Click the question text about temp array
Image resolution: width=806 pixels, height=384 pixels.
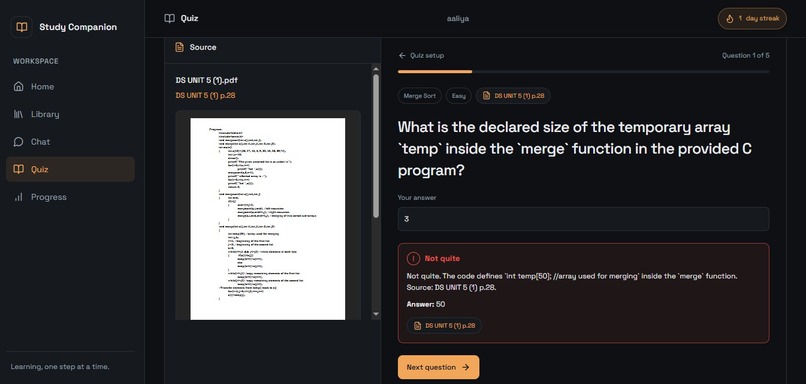[575, 149]
